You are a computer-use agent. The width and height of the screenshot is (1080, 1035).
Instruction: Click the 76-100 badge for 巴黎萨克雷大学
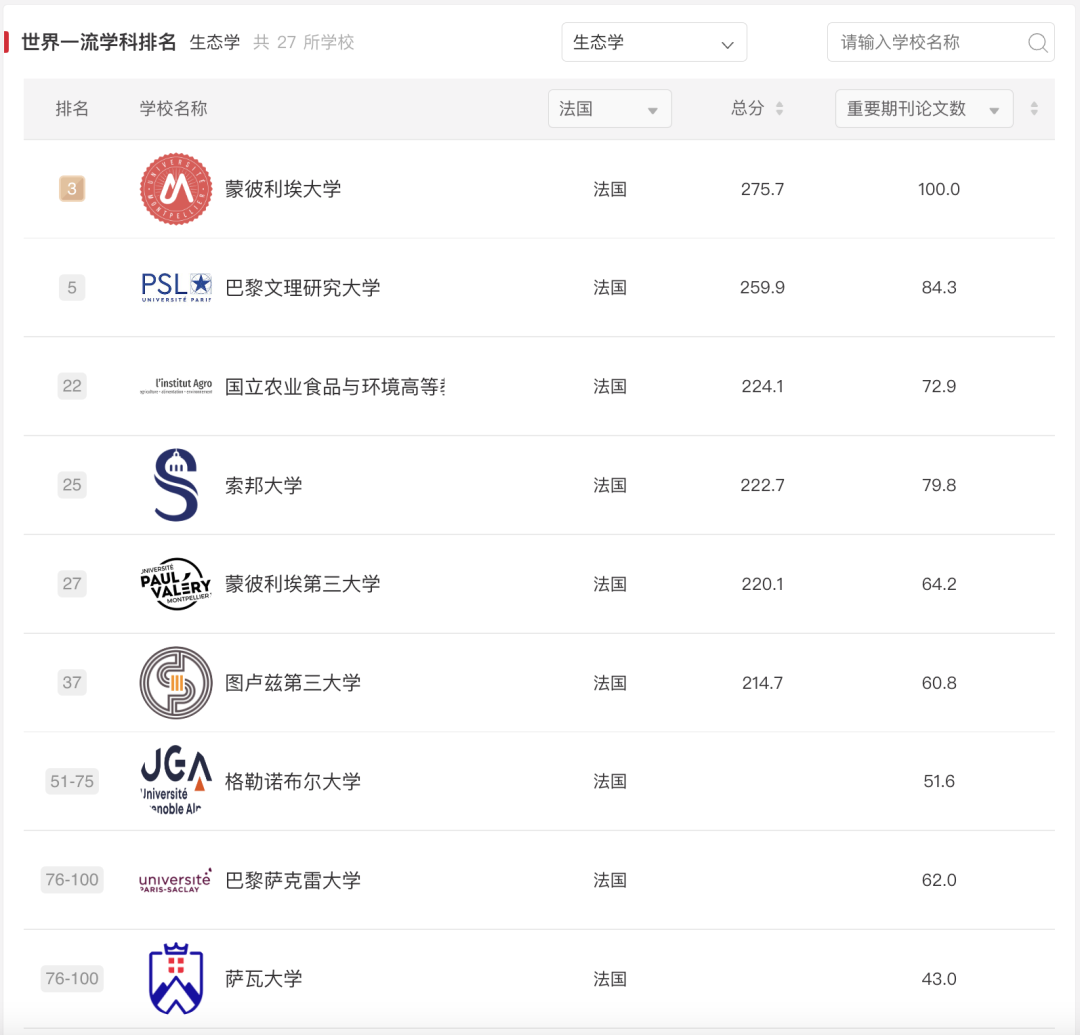pyautogui.click(x=72, y=879)
